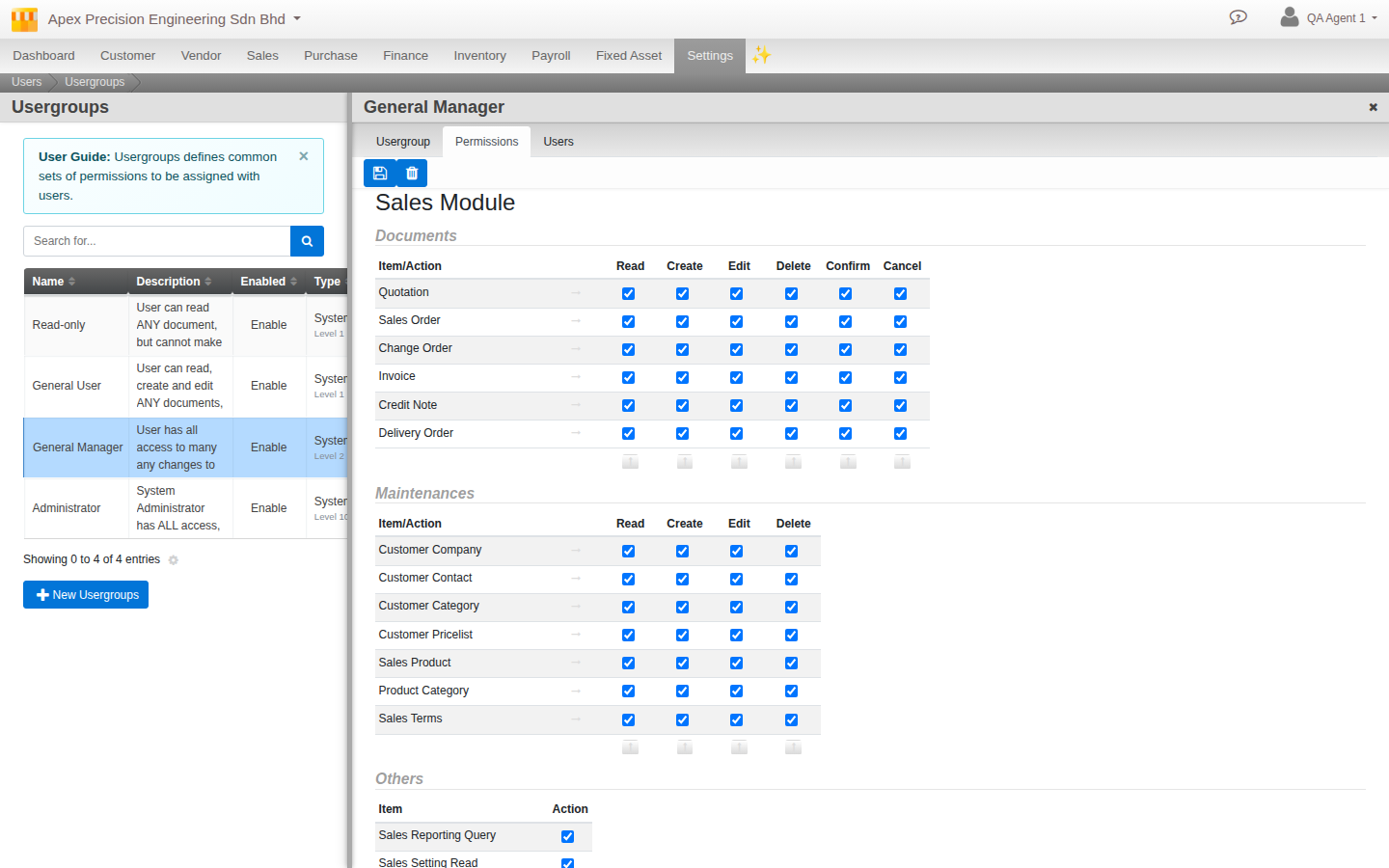Click the Customer Company row arrow
The image size is (1389, 868).
(x=576, y=550)
